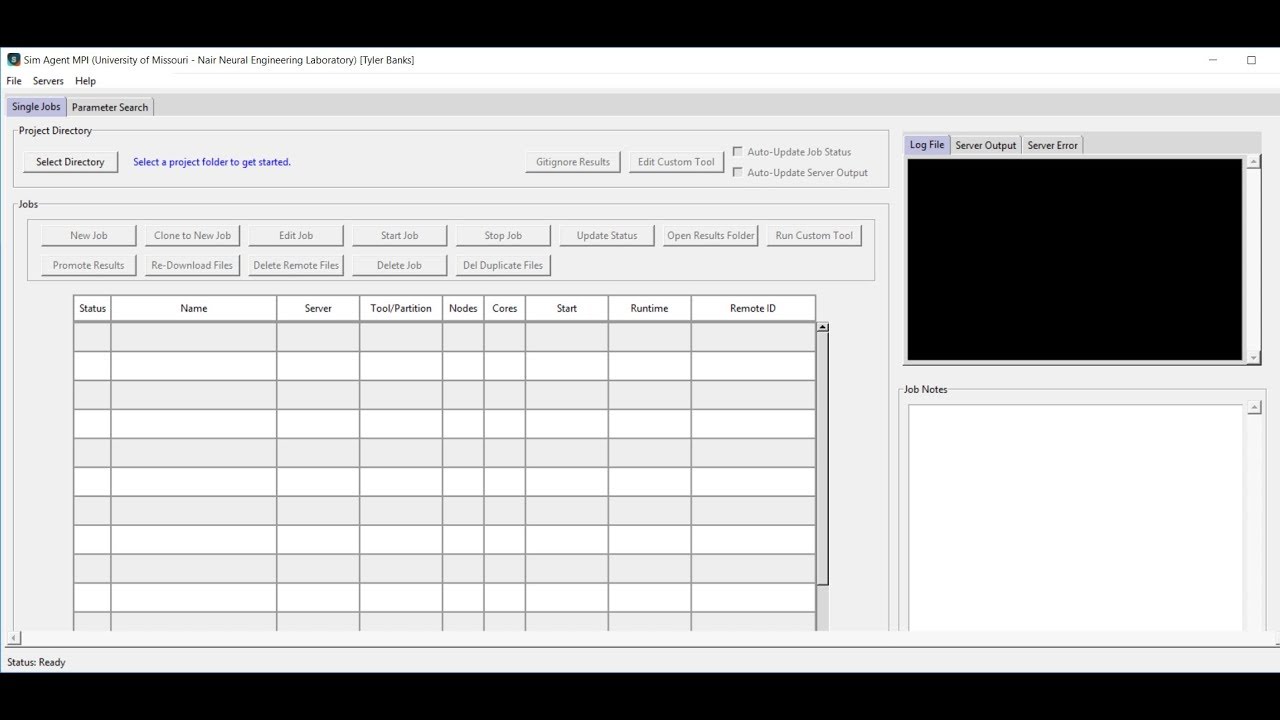Click the jobs table vertical scrollbar thumb
Viewport: 1280px width, 720px height.
(823, 459)
